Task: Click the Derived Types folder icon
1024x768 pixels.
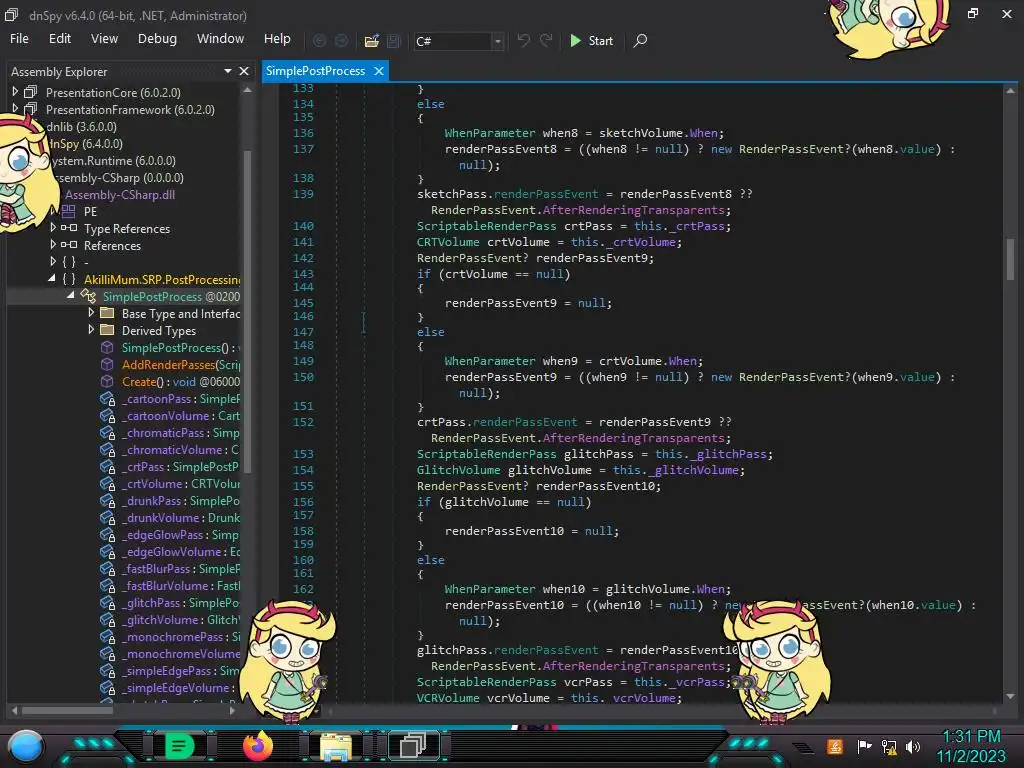Action: 107,330
